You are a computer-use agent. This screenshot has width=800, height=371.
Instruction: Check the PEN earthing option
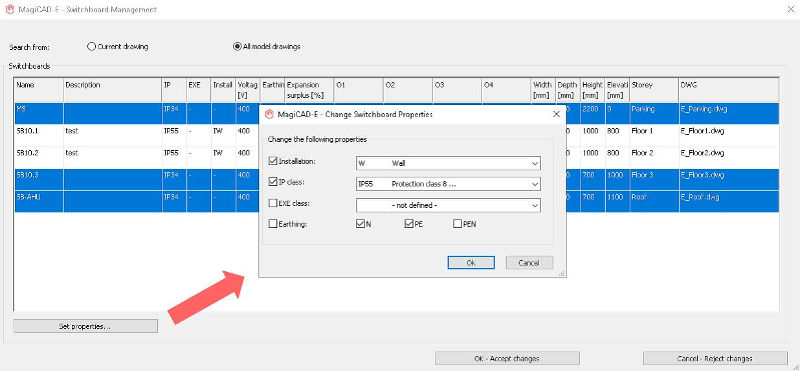click(457, 224)
